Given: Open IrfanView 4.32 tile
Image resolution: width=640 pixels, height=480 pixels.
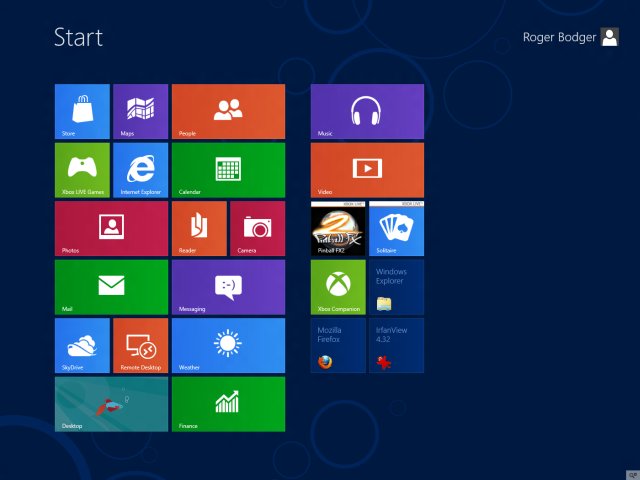Looking at the screenshot, I should tap(396, 346).
